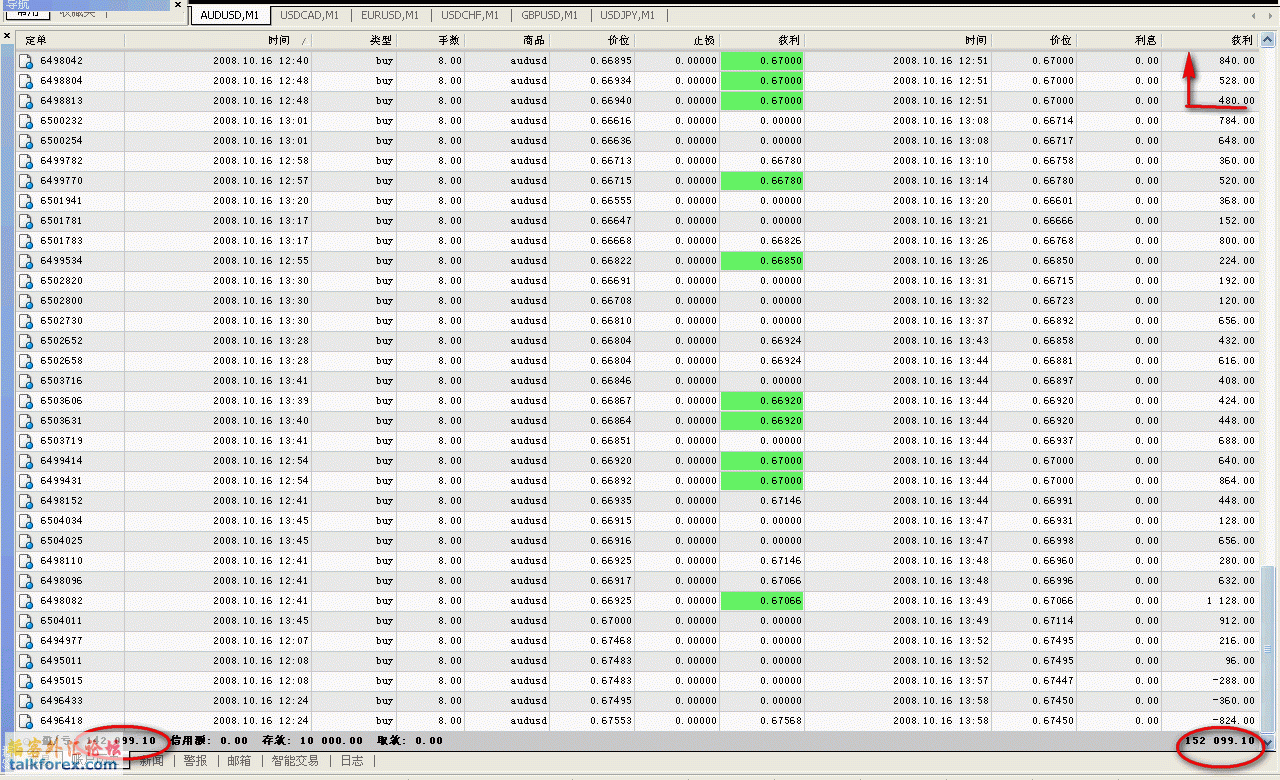Click order 6501781's document icon

pos(27,221)
